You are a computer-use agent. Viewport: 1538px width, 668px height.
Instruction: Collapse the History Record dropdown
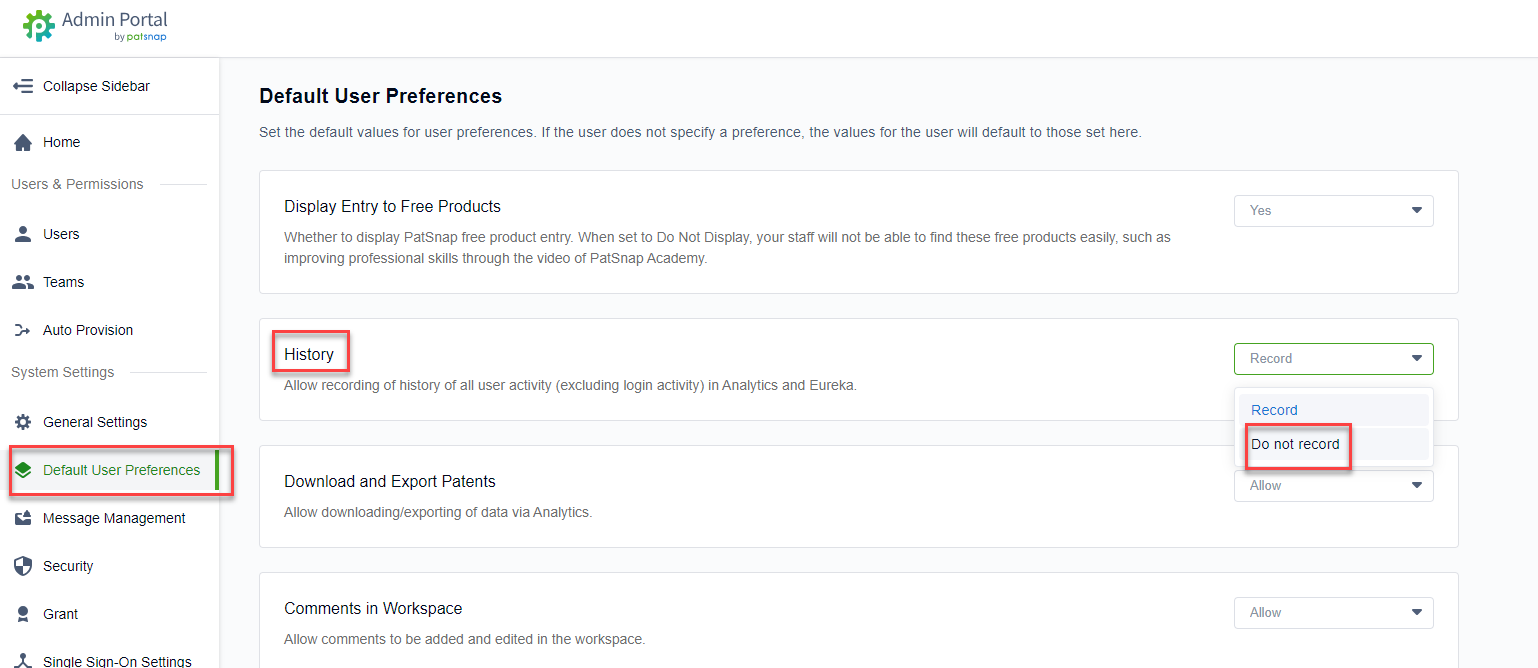pos(1333,359)
